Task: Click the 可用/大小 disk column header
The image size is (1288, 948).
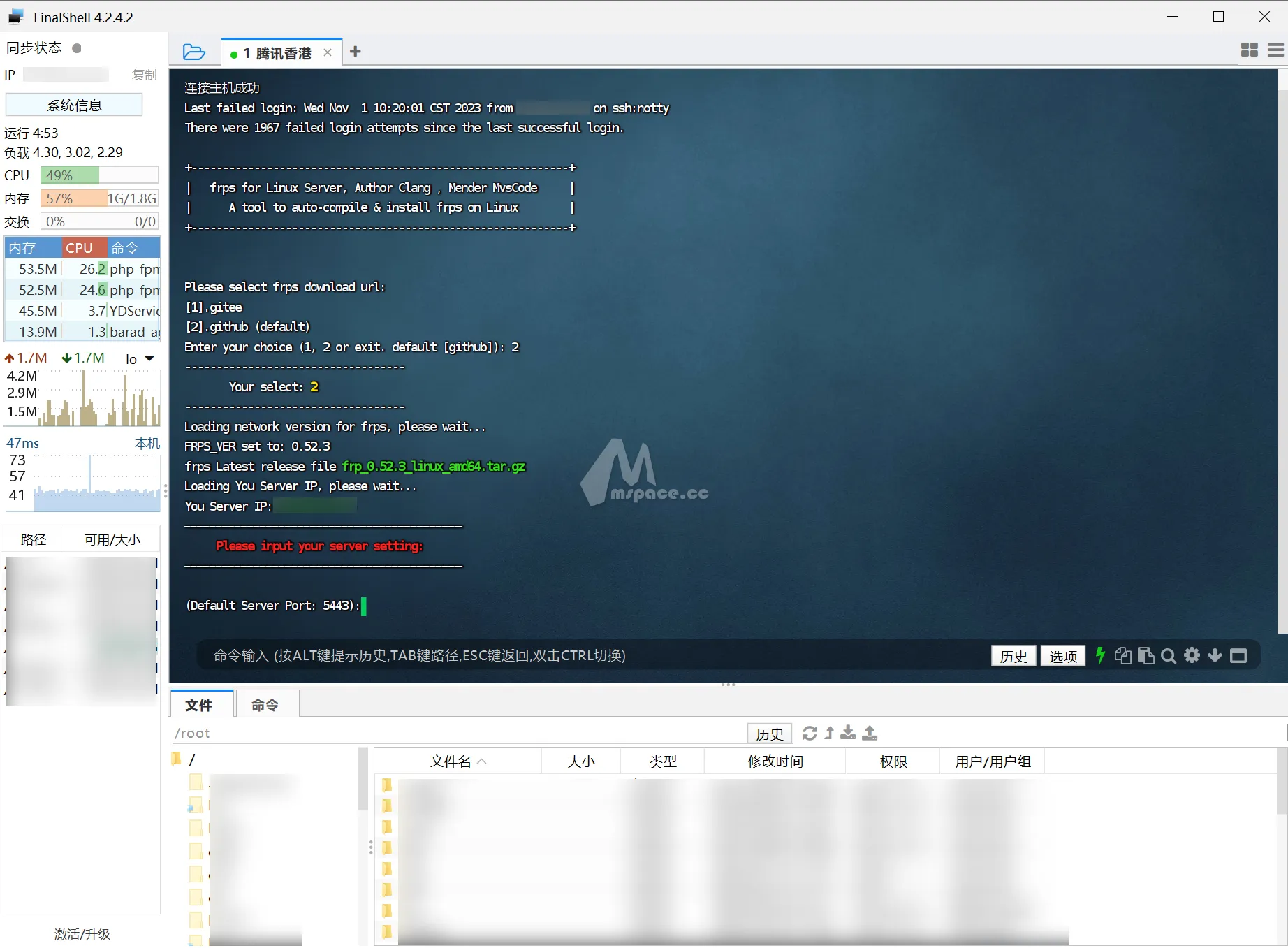Action: click(112, 540)
